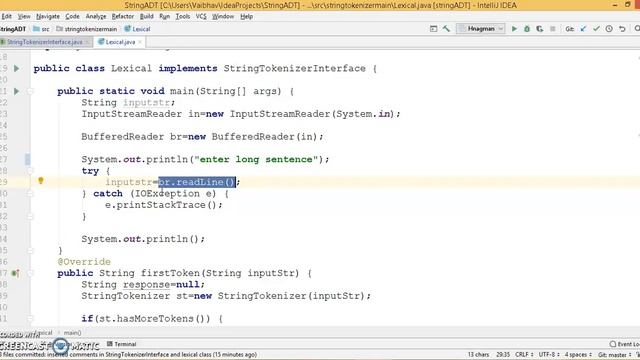
Task: Open the Run menu
Action: coord(164,16)
